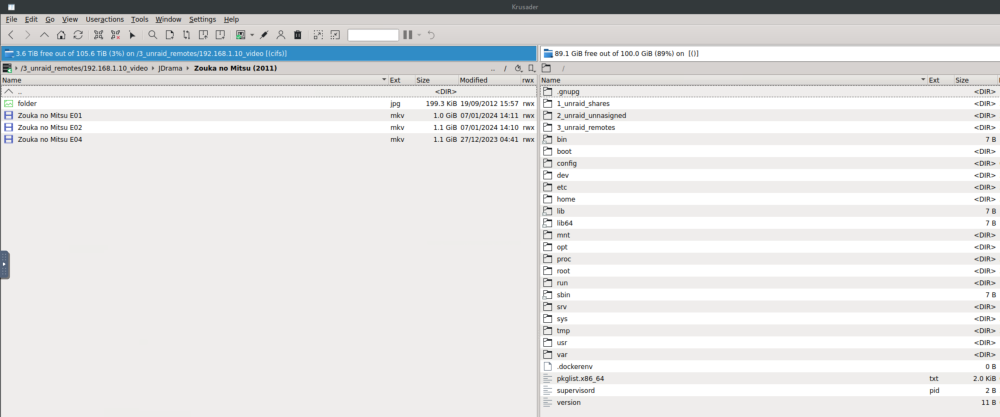Screen dimensions: 1000x417
Task: Open the Window menu
Action: point(168,20)
